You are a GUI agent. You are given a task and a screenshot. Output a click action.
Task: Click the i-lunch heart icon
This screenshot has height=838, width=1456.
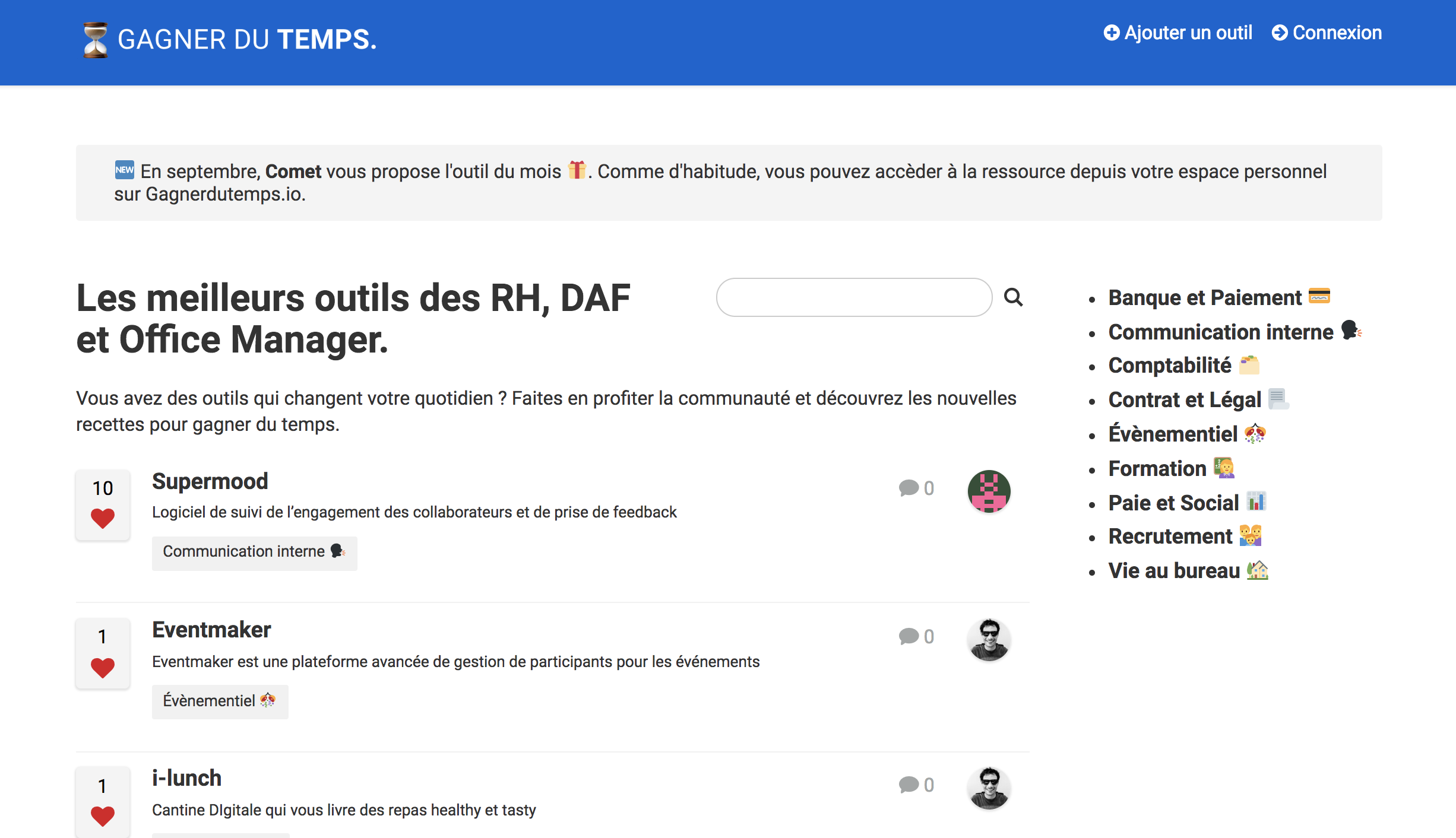point(102,816)
